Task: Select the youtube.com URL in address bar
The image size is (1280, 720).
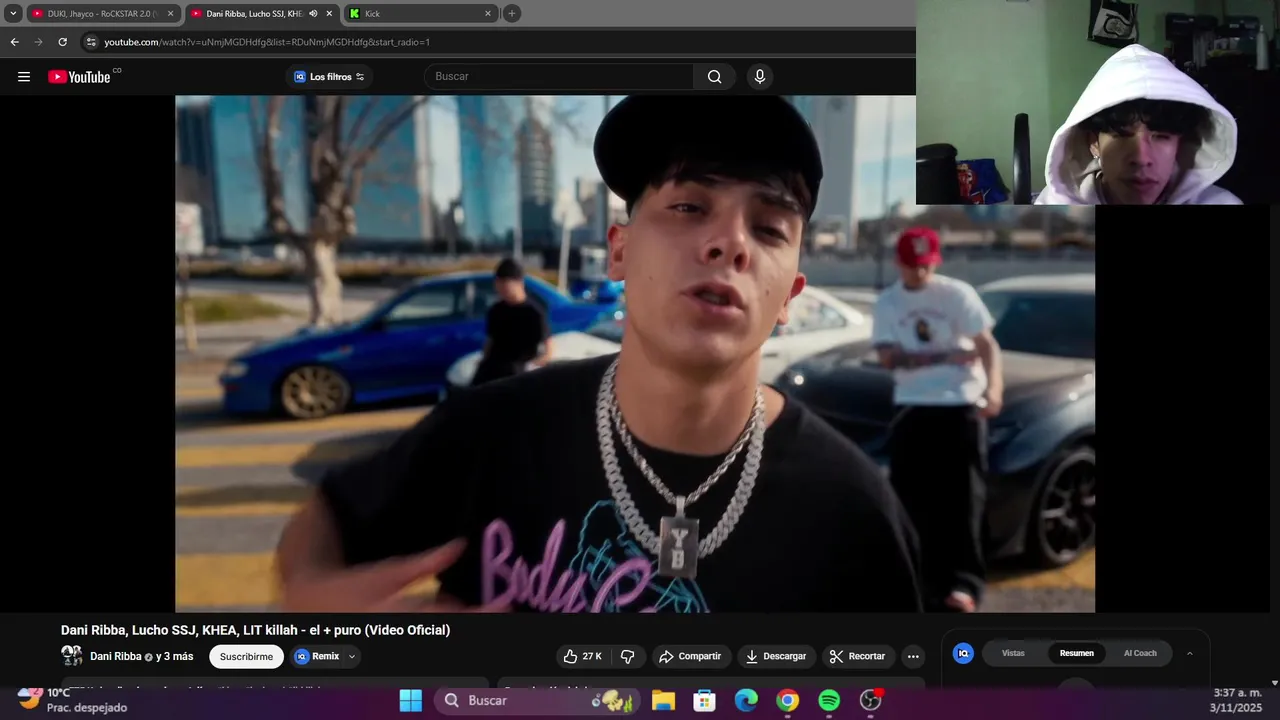Action: click(267, 42)
